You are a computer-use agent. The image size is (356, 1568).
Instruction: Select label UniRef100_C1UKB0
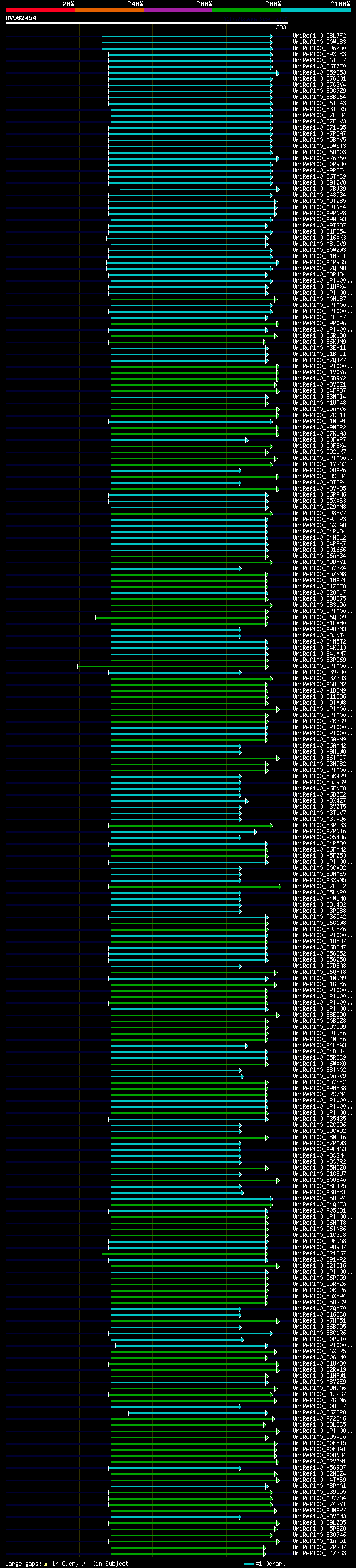(319, 1364)
